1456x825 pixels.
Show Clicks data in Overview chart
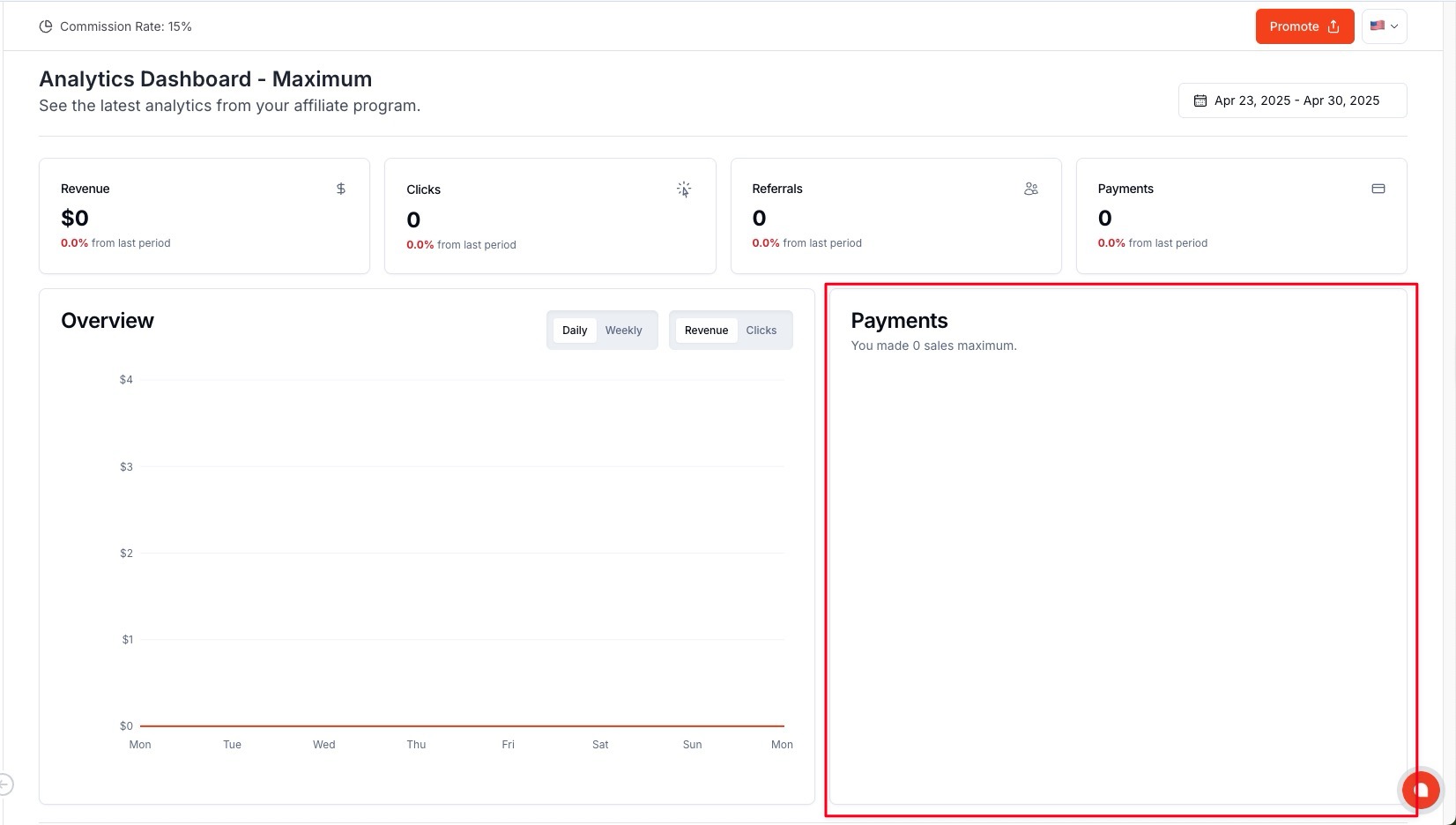(761, 331)
